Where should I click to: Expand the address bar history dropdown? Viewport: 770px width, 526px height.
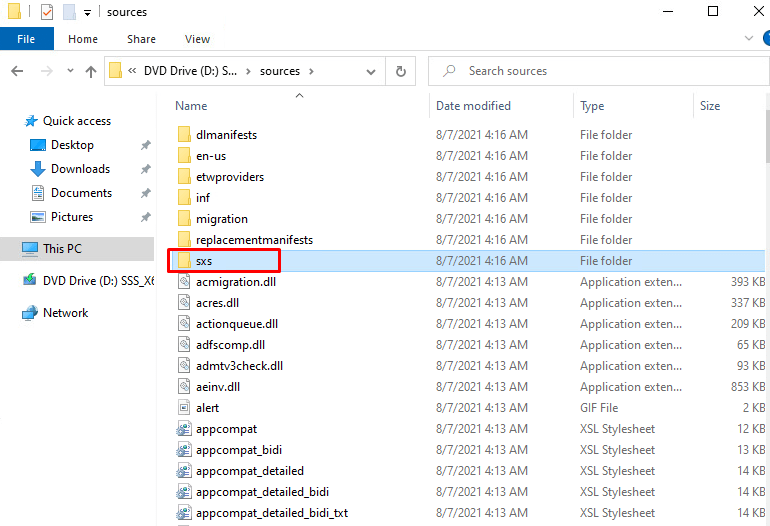372,71
